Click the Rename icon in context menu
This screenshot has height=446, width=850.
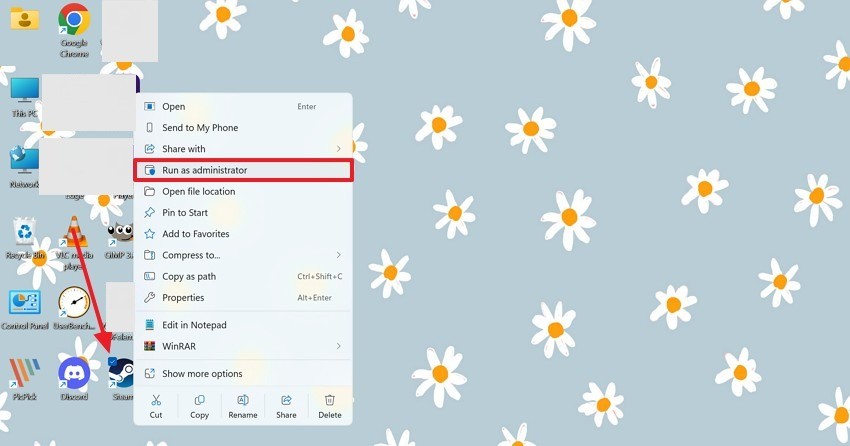[x=243, y=400]
